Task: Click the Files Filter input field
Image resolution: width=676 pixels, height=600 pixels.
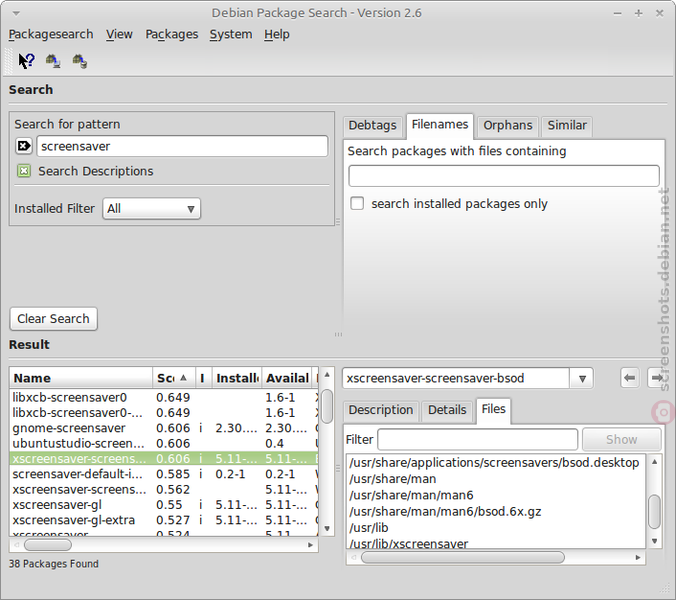Action: [x=478, y=439]
